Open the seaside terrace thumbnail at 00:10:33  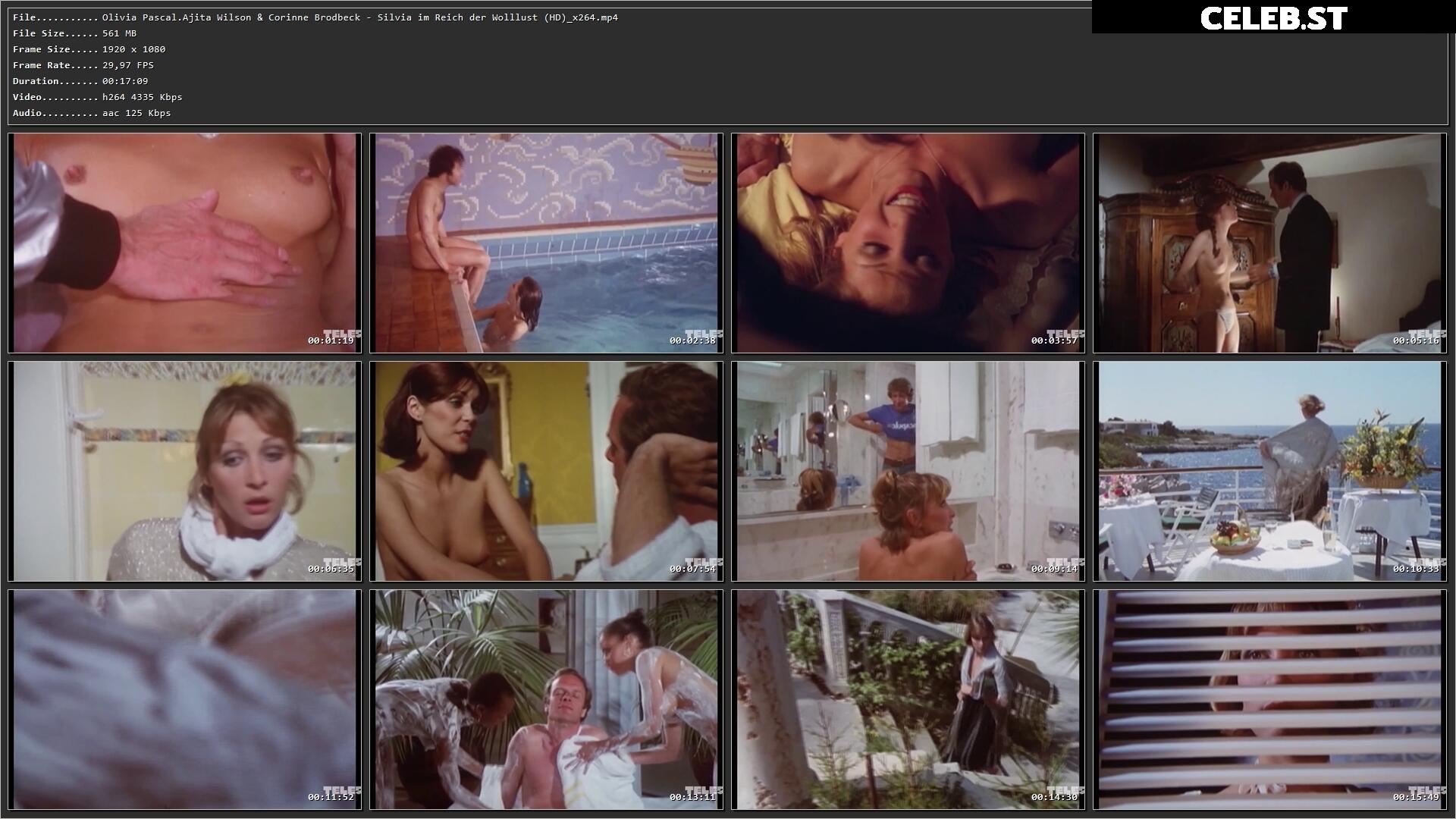click(x=1269, y=471)
